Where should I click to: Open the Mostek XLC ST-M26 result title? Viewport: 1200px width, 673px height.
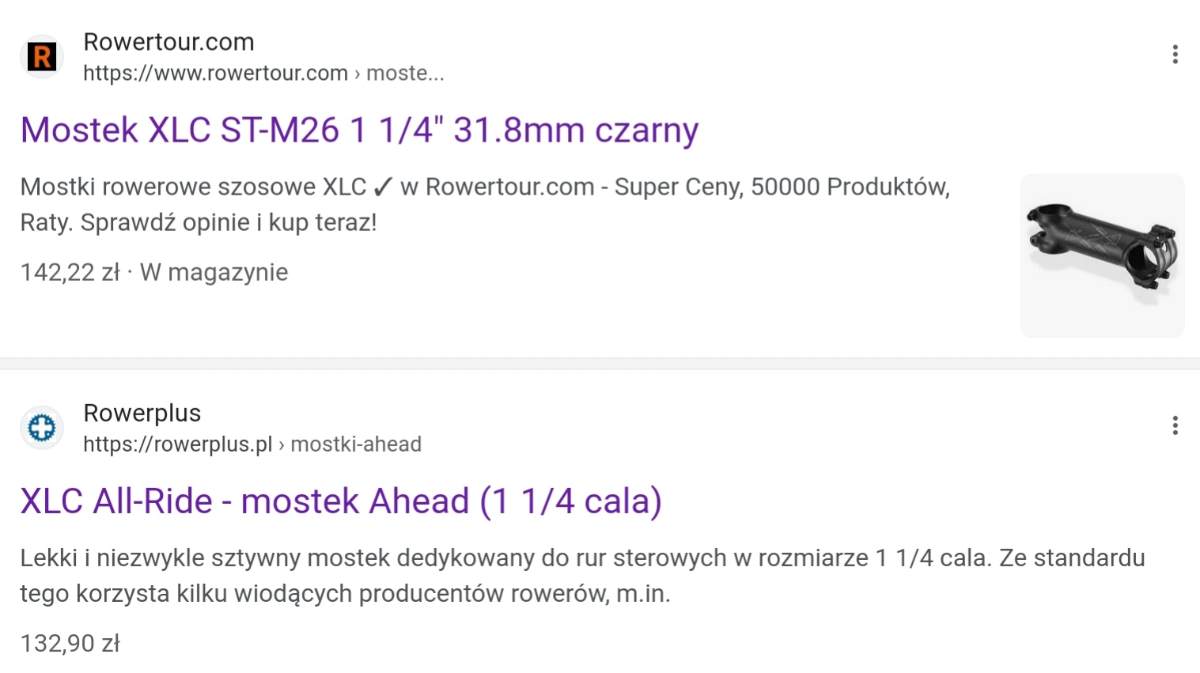359,130
